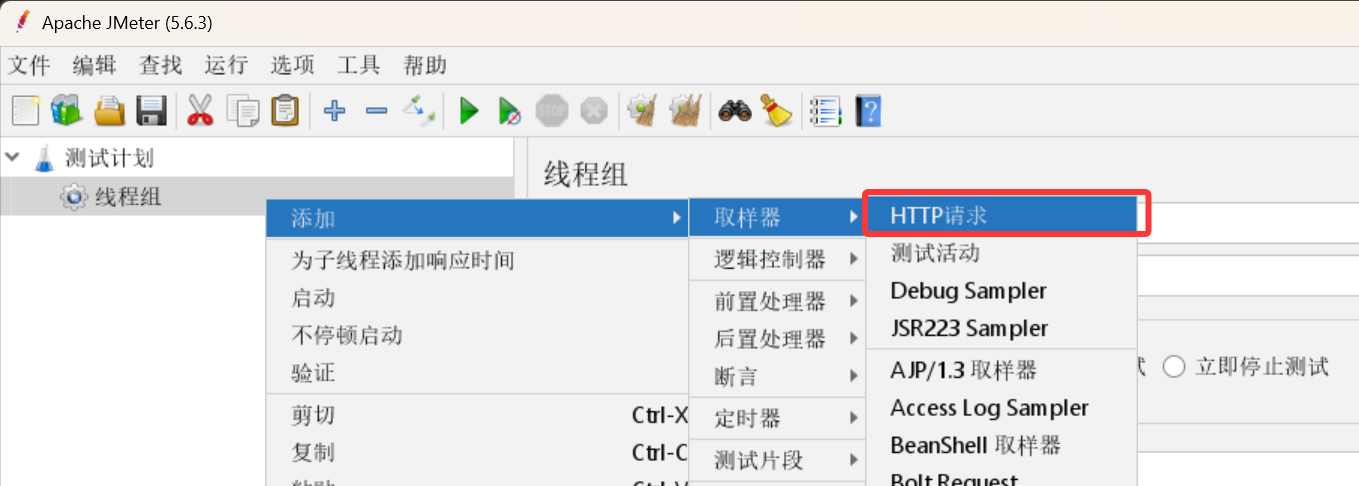Viewport: 1359px width, 486px height.
Task: Save the test plan with floppy icon
Action: pyautogui.click(x=151, y=110)
